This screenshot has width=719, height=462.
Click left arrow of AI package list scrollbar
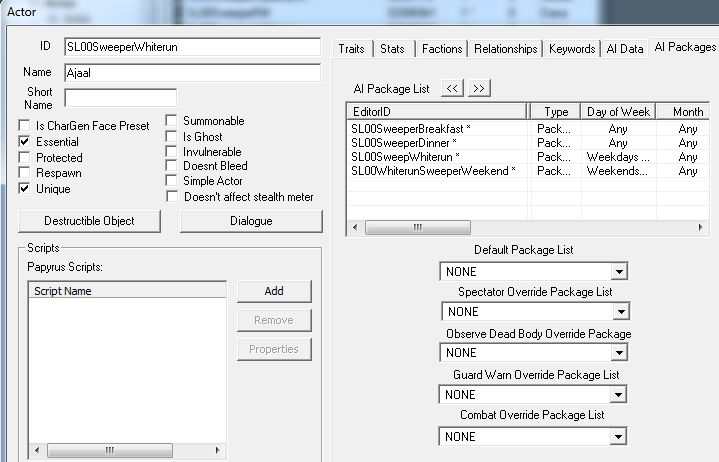pos(355,227)
